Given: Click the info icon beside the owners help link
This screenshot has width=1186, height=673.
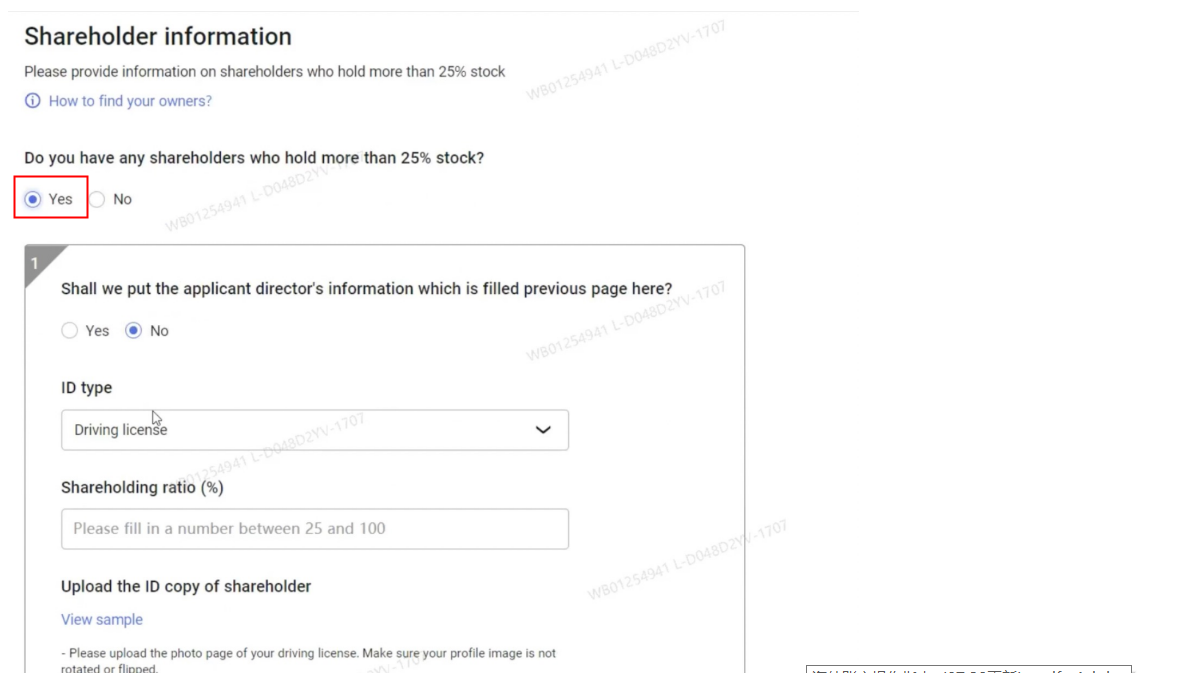Looking at the screenshot, I should (33, 101).
